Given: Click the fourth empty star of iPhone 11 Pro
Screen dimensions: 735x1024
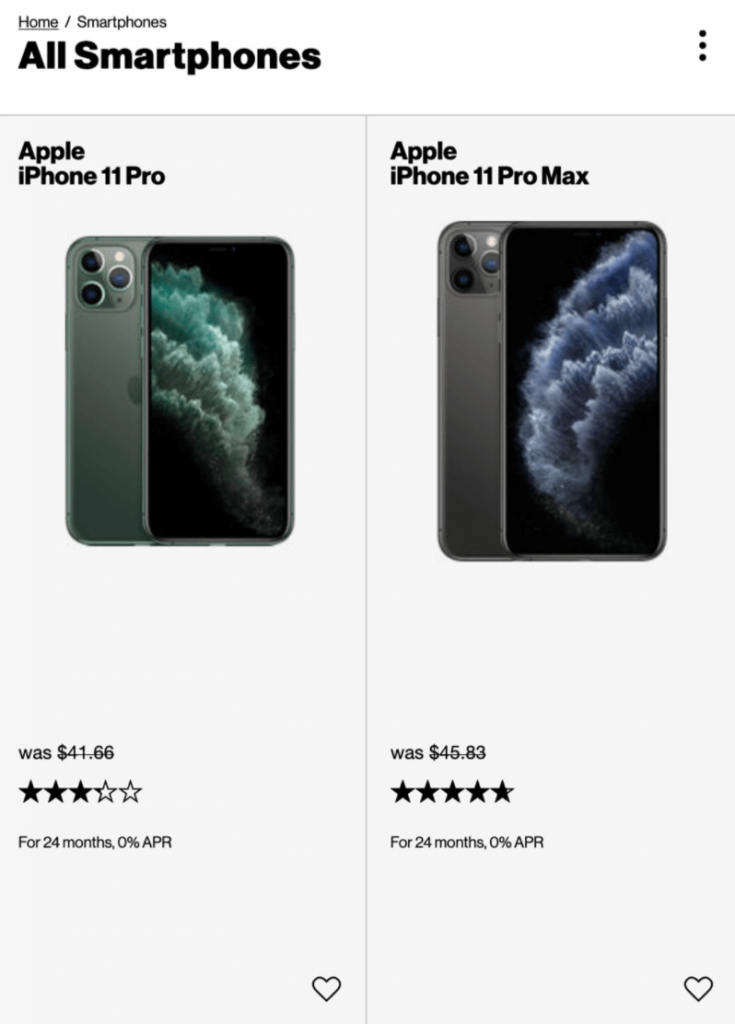Looking at the screenshot, I should 106,792.
